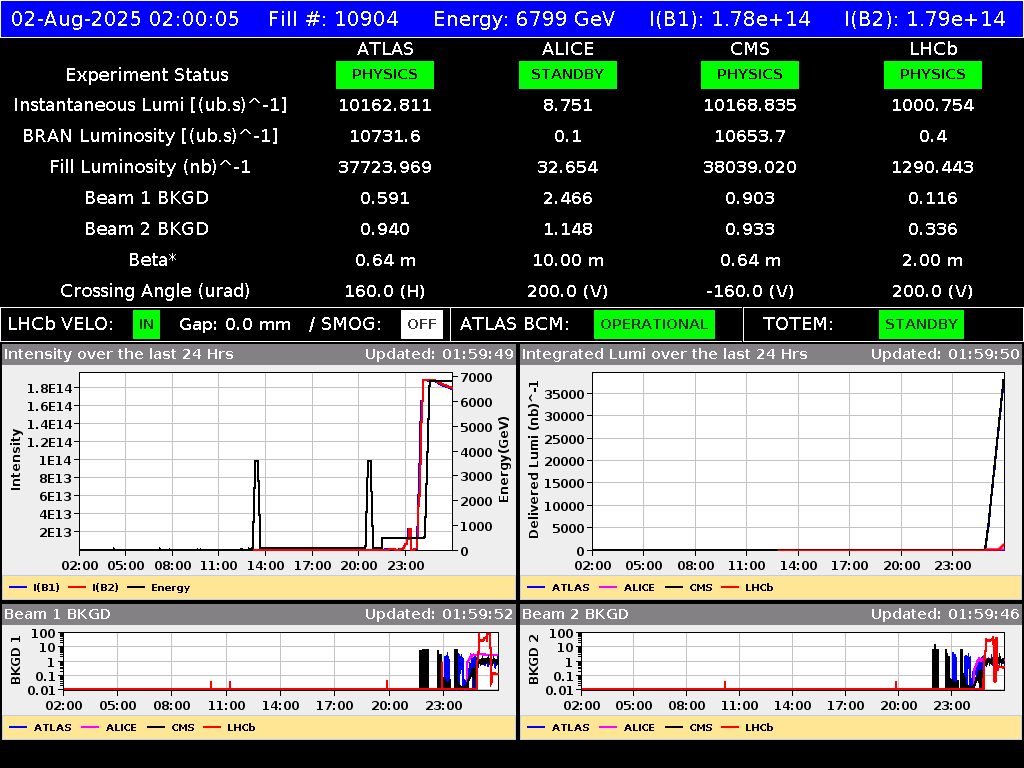Click LHCb Beta* value 2.00 m
Image resolution: width=1024 pixels, height=768 pixels.
point(933,260)
